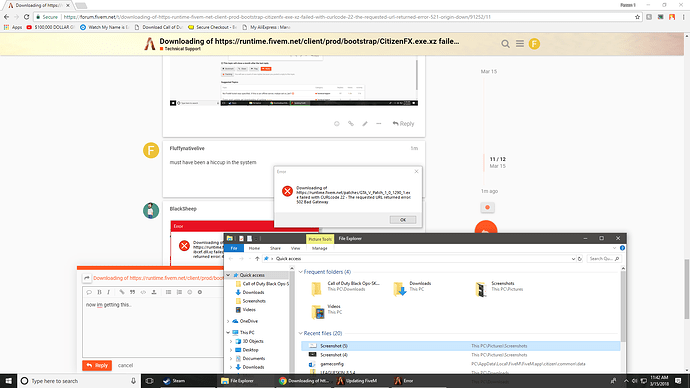The height and width of the screenshot is (388, 690).
Task: Open emoji picker in reply editor
Action: click(x=190, y=292)
